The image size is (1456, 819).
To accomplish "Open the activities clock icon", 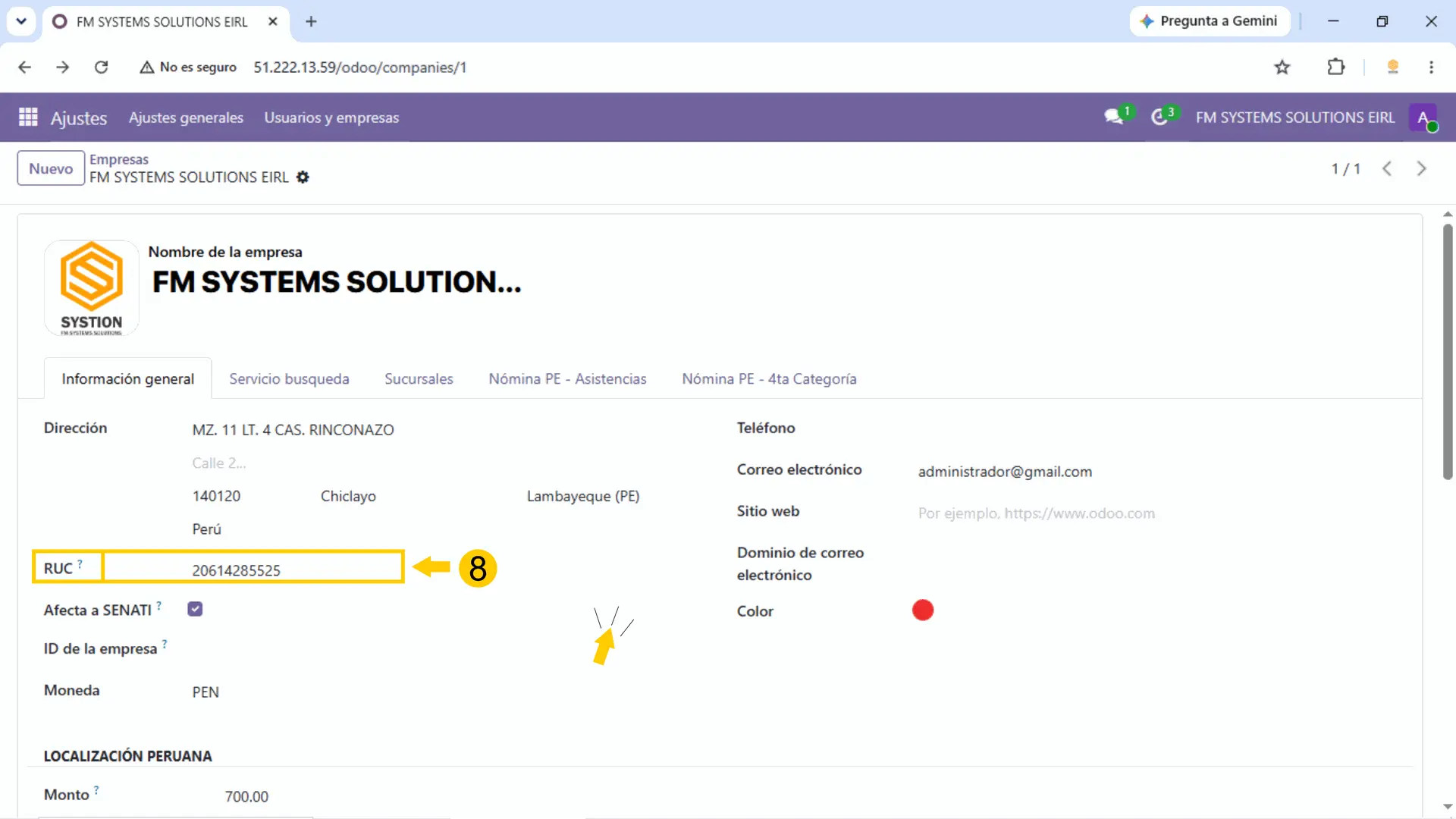I will click(x=1159, y=117).
